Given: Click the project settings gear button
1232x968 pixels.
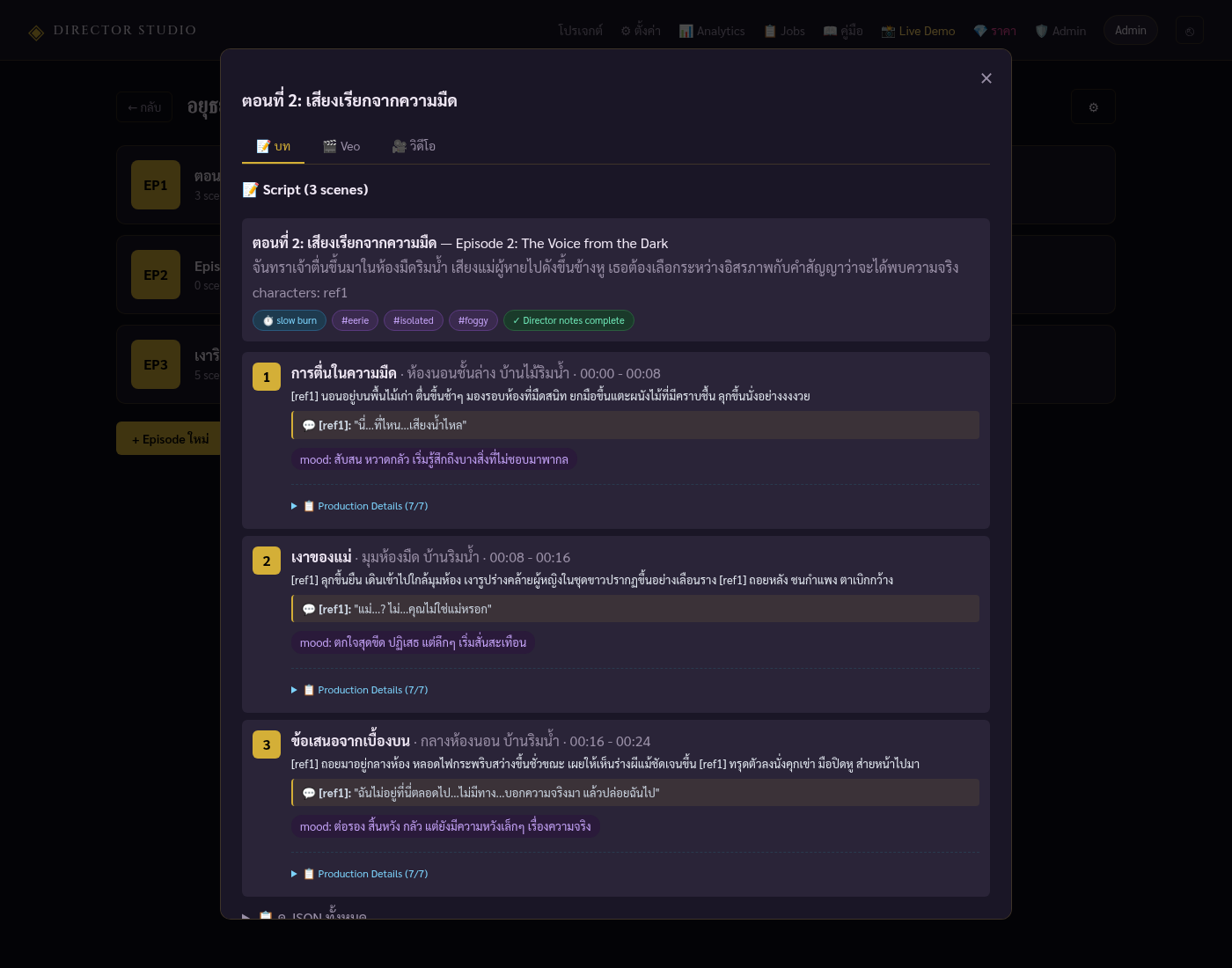Looking at the screenshot, I should 1093,107.
